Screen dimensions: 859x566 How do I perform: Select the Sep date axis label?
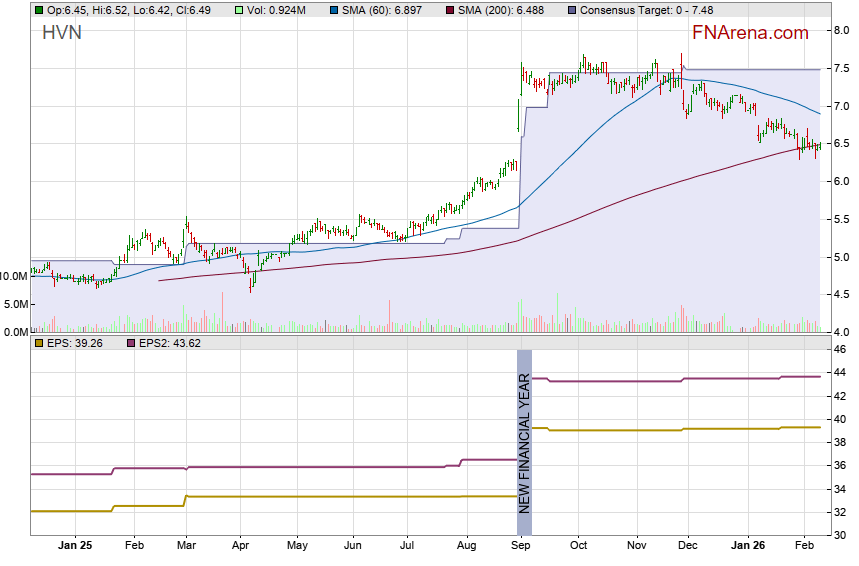[520, 546]
